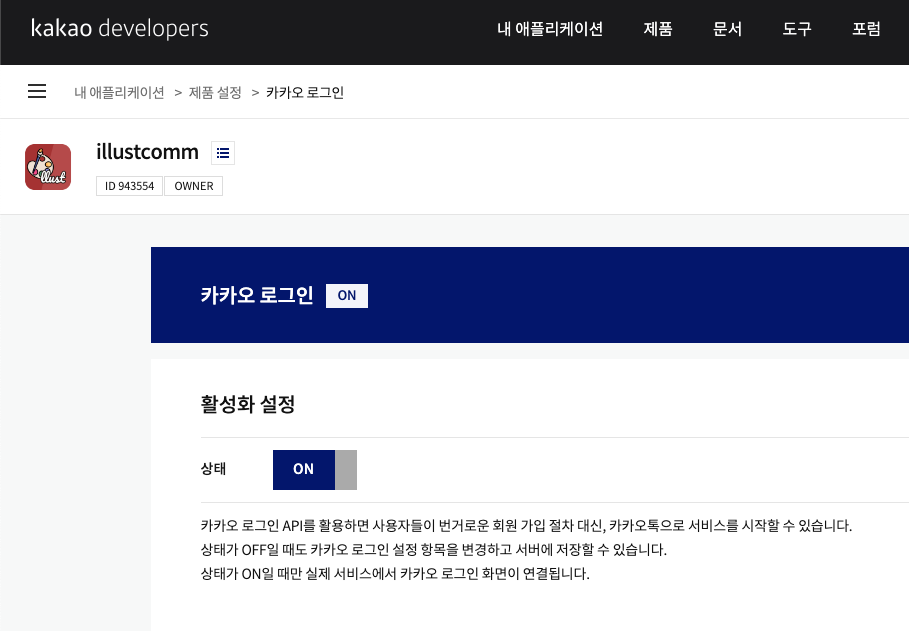Open the 포럼 menu in the top navigation
The width and height of the screenshot is (909, 631).
point(867,29)
